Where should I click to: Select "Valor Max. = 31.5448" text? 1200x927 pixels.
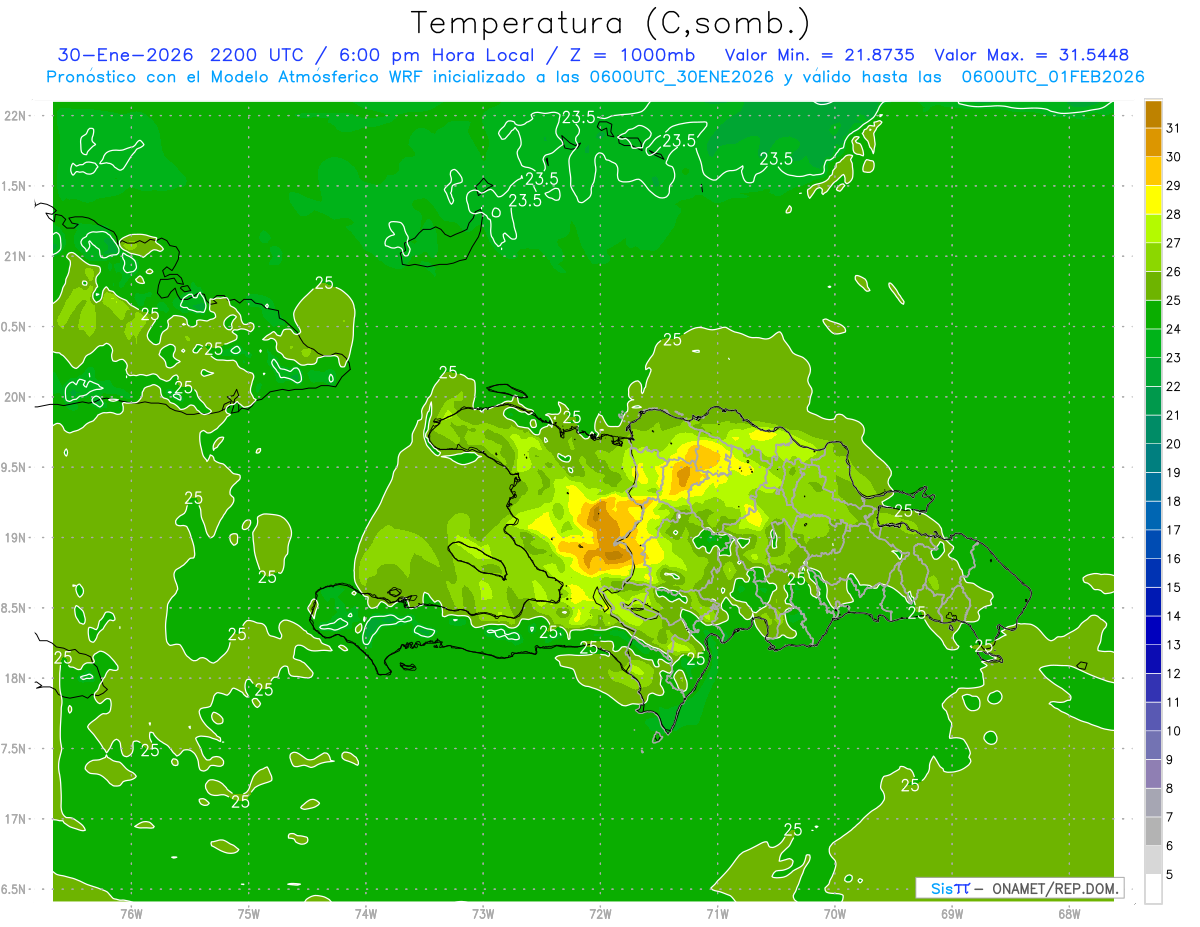tap(1031, 55)
